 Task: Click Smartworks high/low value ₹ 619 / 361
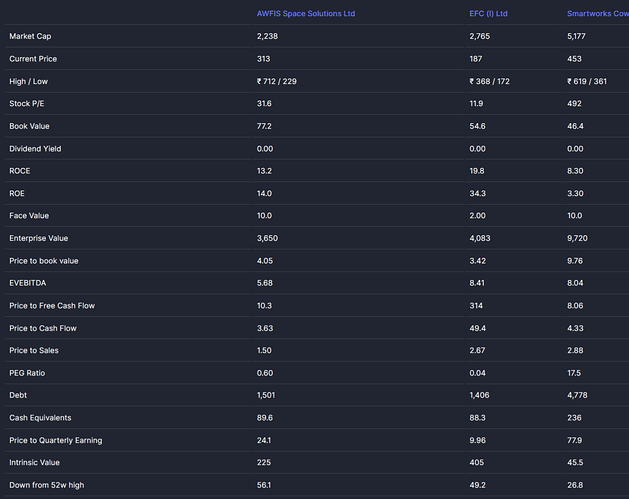click(x=587, y=81)
